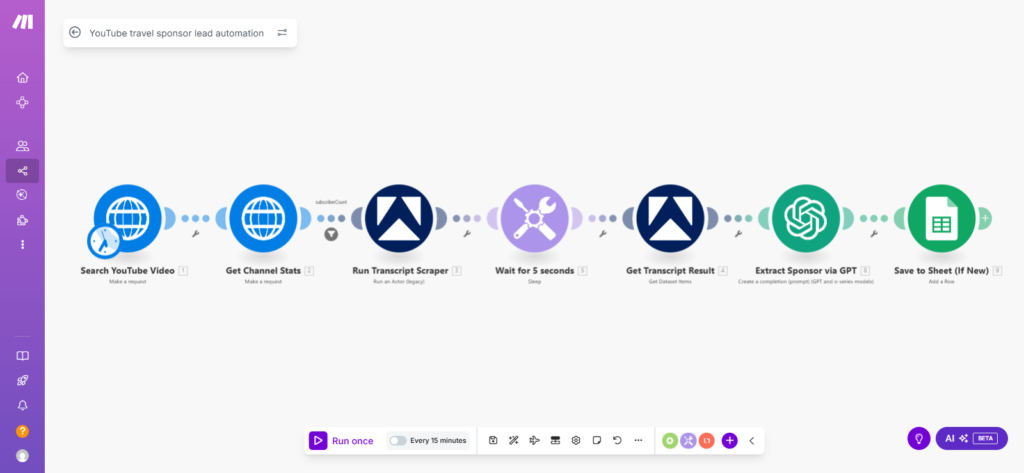This screenshot has width=1024, height=473.
Task: Save the scenario with the floppy disk icon
Action: tap(493, 440)
